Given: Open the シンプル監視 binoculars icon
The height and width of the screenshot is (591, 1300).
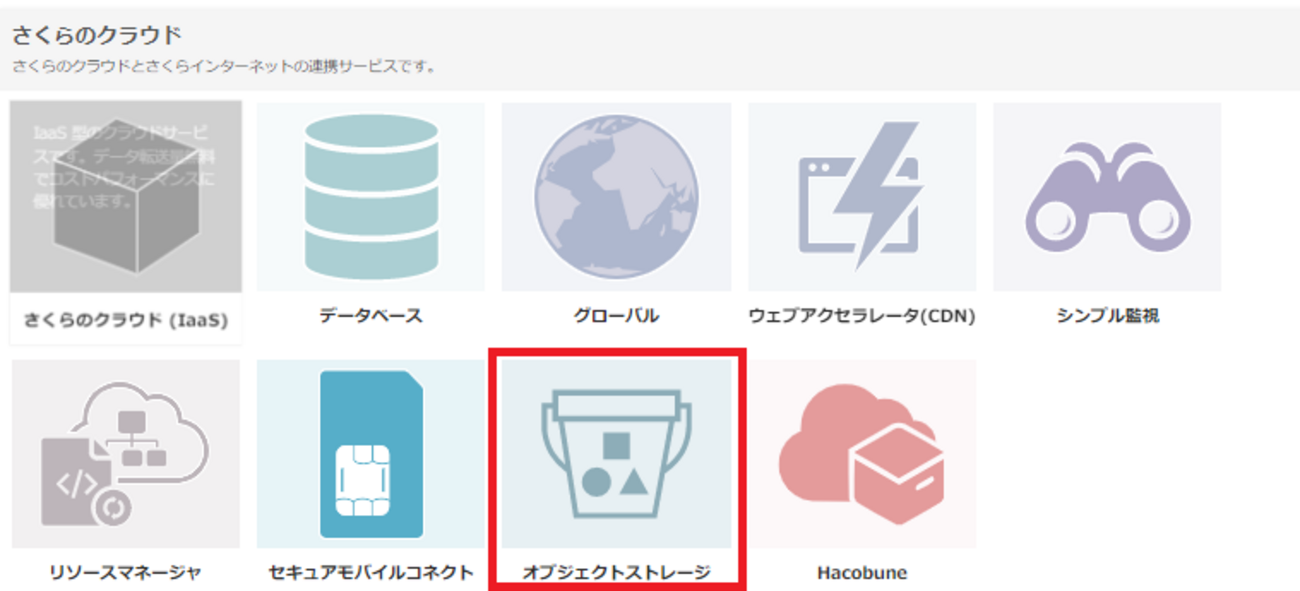Looking at the screenshot, I should (x=1107, y=197).
